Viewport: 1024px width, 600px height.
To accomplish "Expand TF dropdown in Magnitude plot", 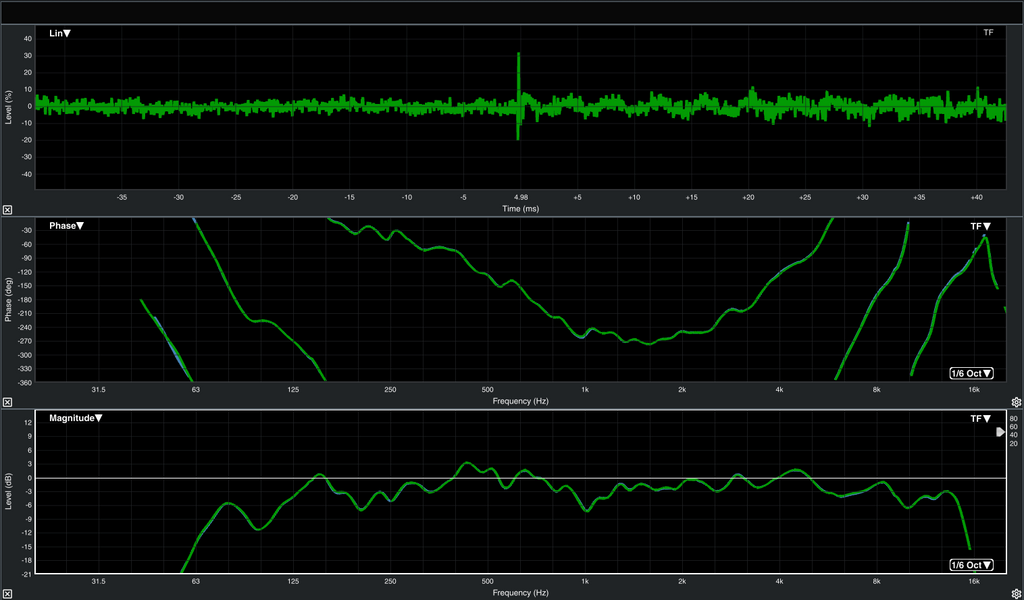I will (x=980, y=418).
